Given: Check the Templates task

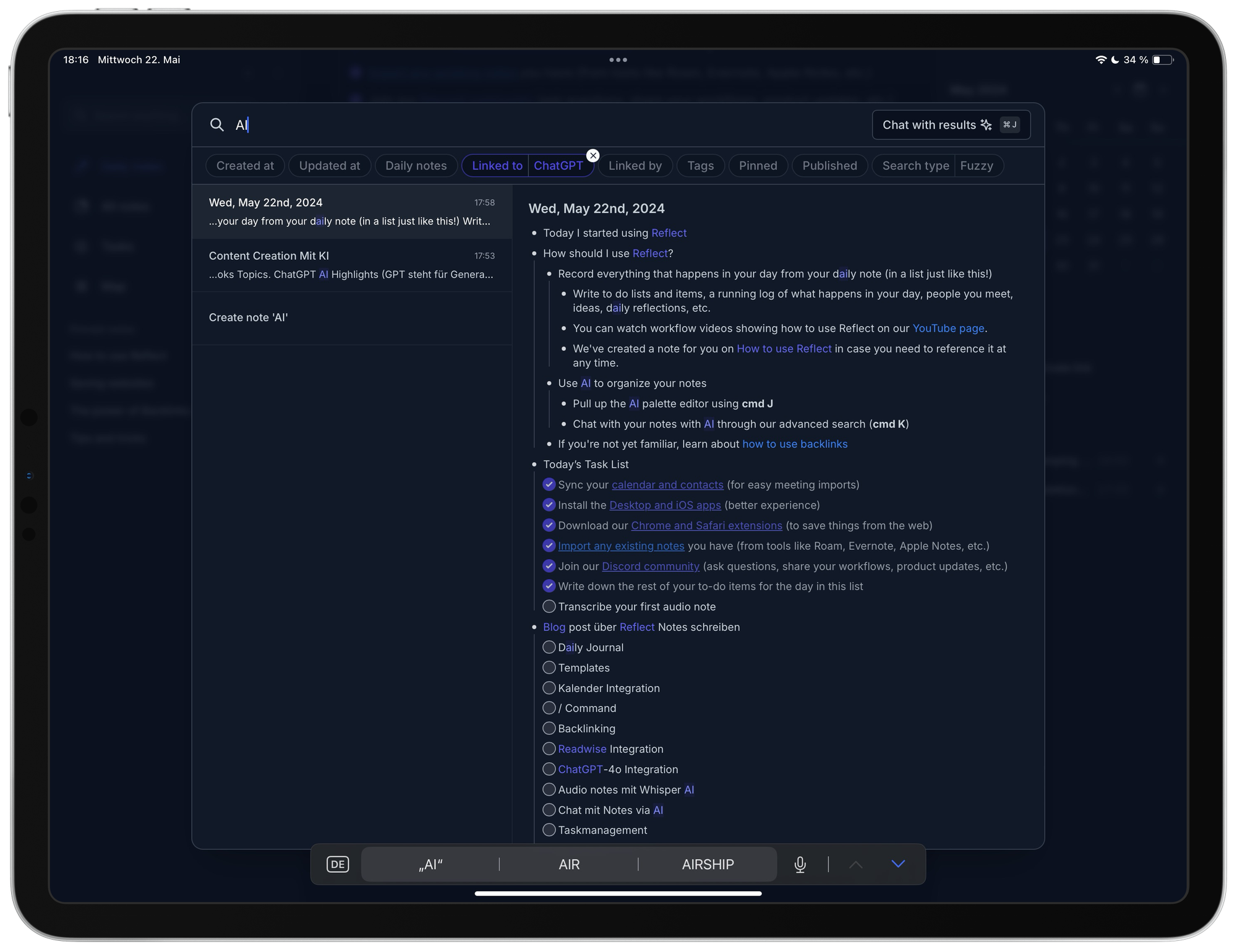Looking at the screenshot, I should point(549,667).
